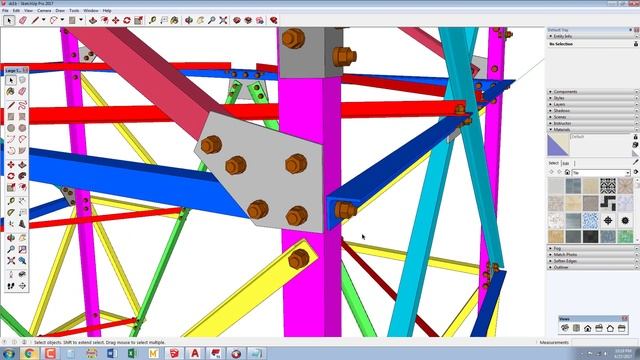The width and height of the screenshot is (640, 360).
Task: Open the Tools menu
Action: (74, 11)
